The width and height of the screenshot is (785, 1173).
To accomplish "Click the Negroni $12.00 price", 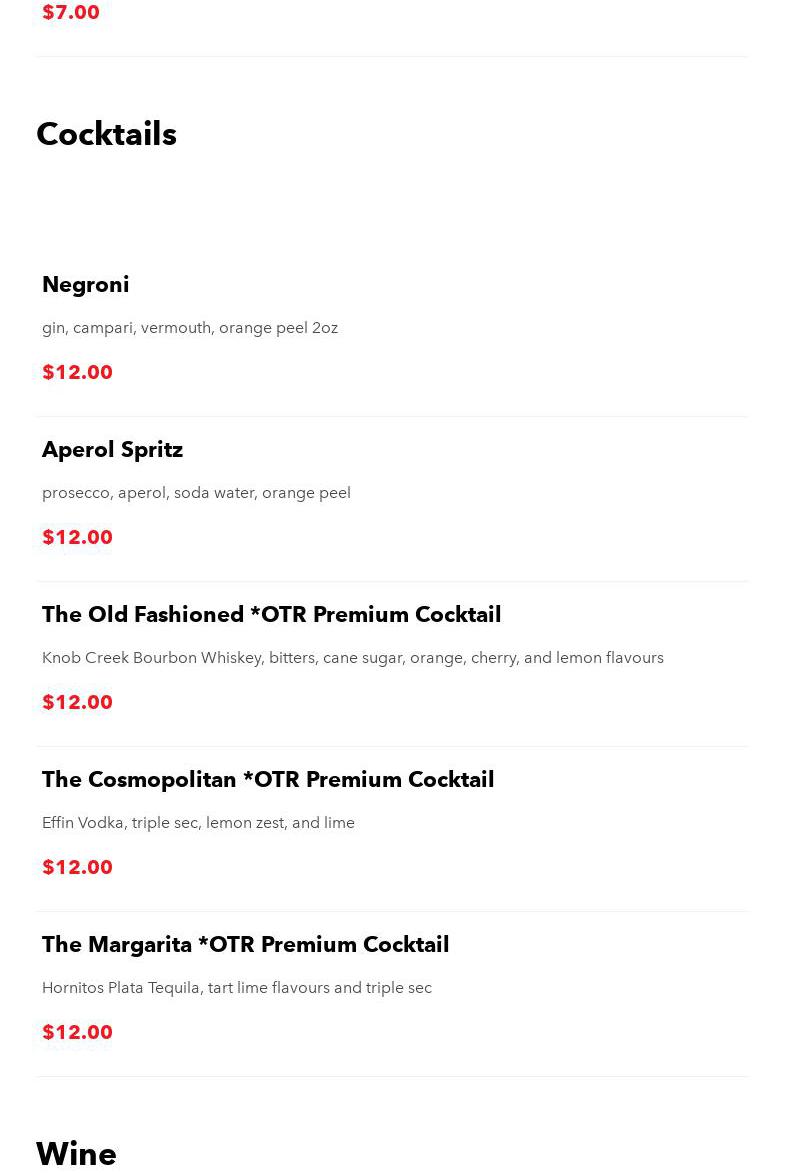I will 77,372.
